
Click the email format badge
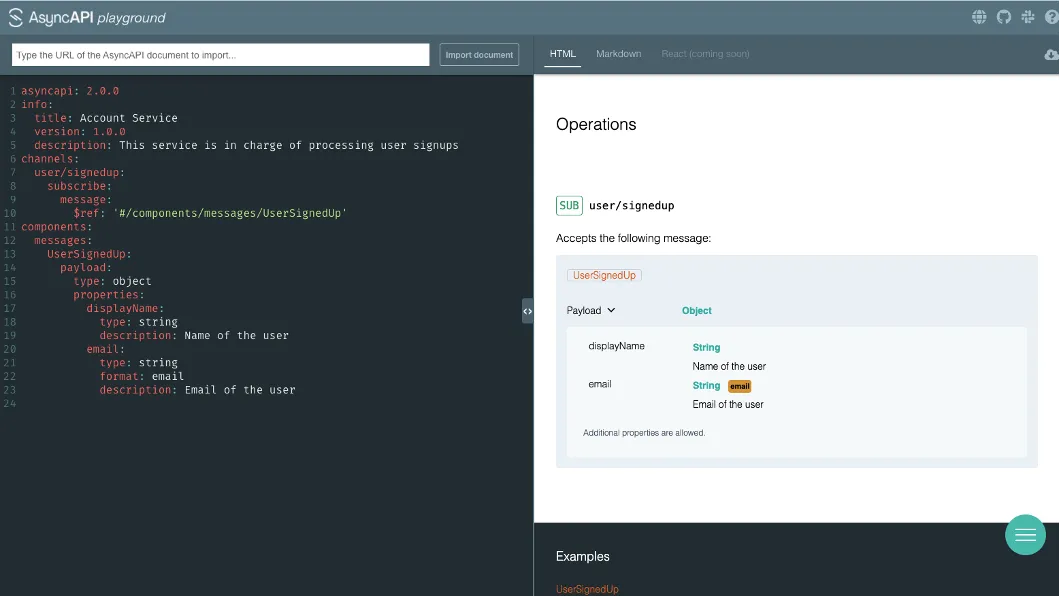739,386
